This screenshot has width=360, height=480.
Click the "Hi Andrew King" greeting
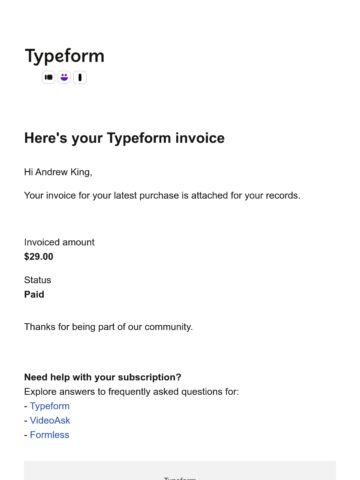pyautogui.click(x=58, y=172)
